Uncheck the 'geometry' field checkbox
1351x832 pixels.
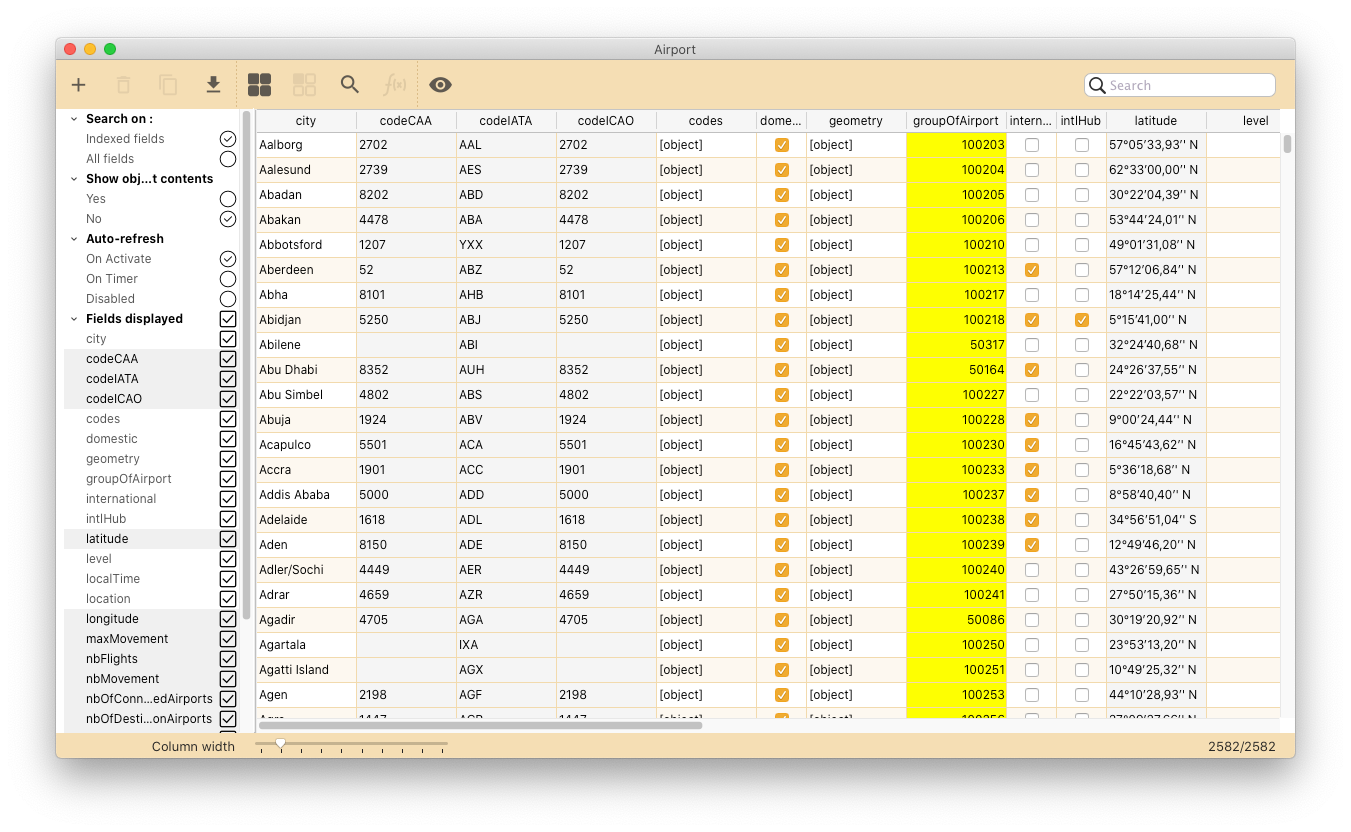click(228, 459)
